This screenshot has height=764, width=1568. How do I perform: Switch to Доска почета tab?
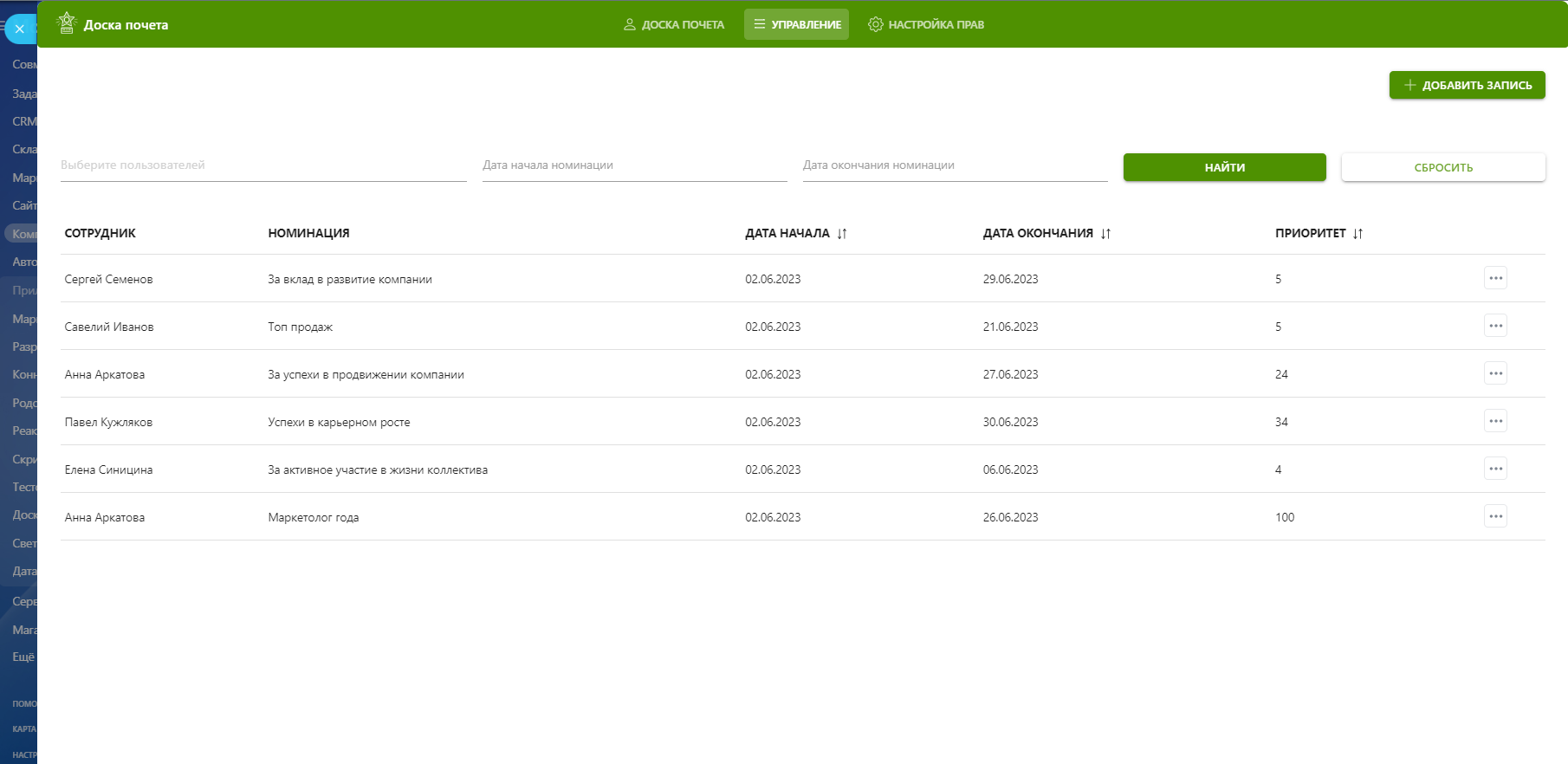674,24
